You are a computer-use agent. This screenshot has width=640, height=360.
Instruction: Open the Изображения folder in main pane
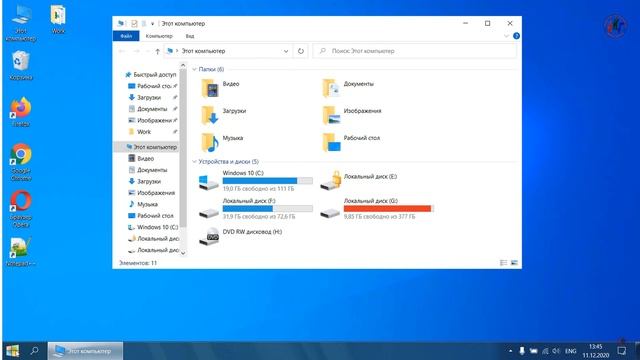[351, 114]
